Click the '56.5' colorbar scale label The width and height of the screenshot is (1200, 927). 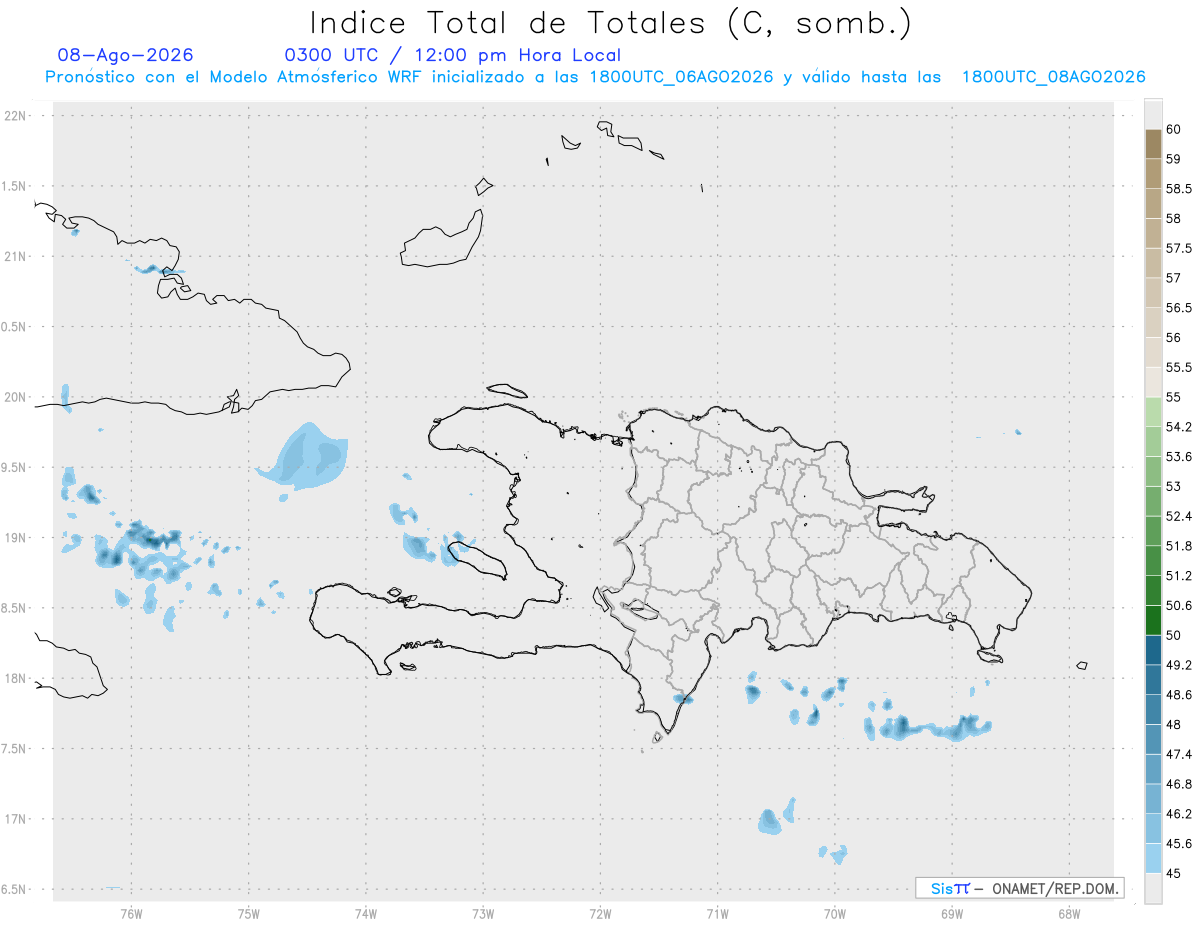pyautogui.click(x=1178, y=308)
